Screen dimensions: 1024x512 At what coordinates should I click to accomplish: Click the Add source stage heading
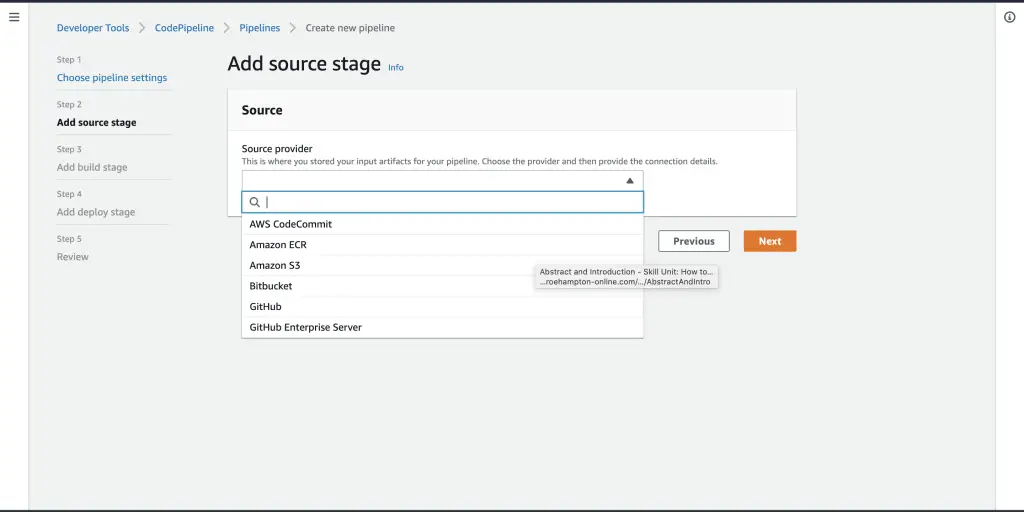pyautogui.click(x=304, y=64)
